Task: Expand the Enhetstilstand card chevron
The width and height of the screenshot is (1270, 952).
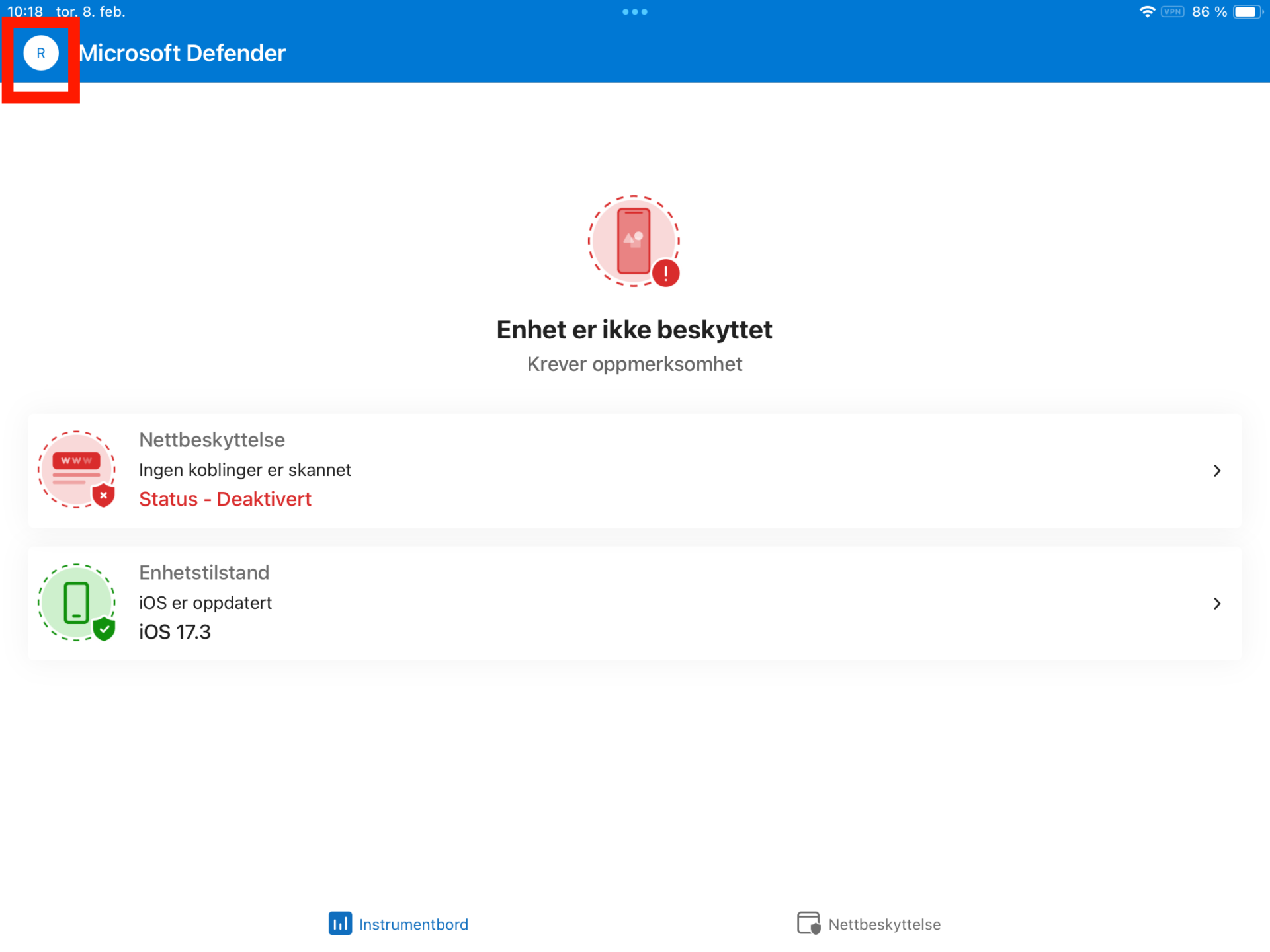Action: (1216, 604)
